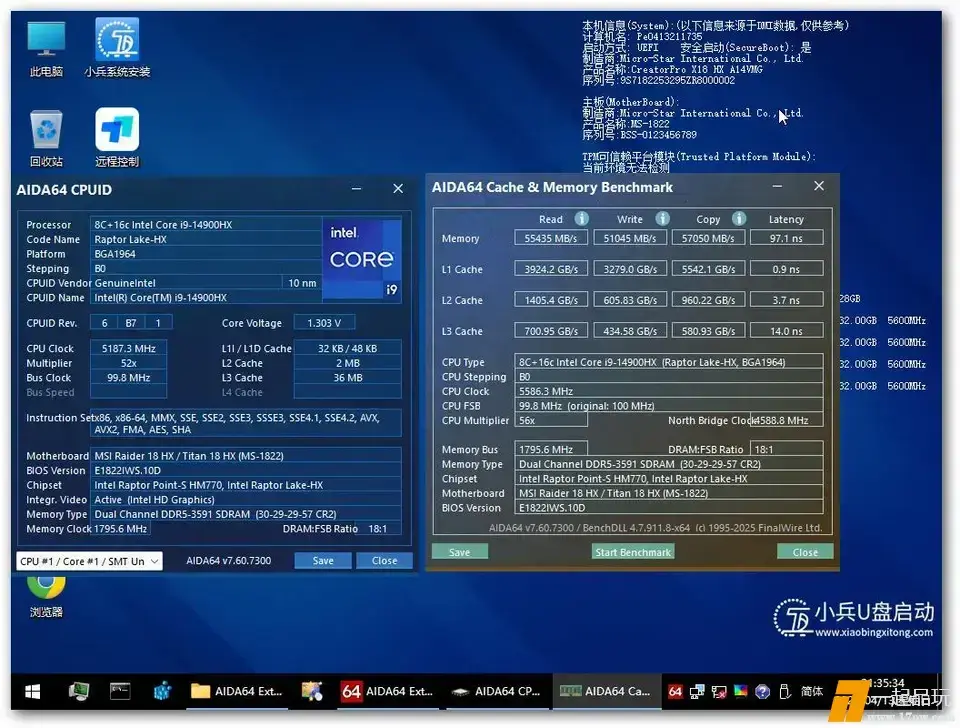Click Close in Cache & Memory Benchmark
This screenshot has height=728, width=960.
pyautogui.click(x=805, y=552)
